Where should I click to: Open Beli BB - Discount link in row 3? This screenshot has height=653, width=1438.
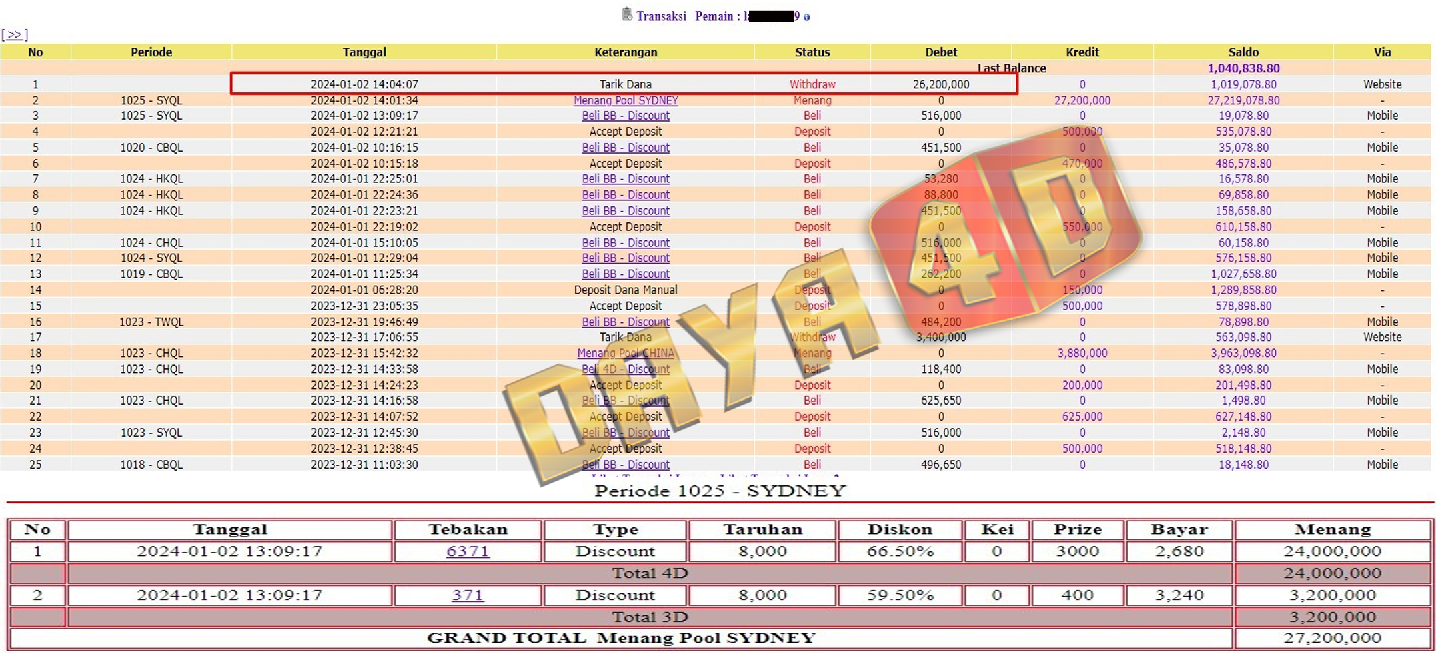[x=625, y=116]
